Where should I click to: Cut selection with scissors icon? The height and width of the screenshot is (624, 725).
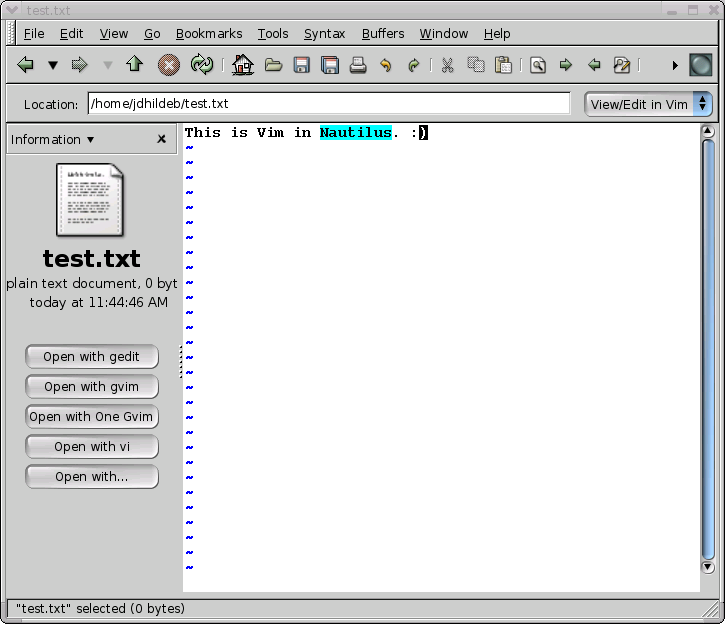point(447,65)
